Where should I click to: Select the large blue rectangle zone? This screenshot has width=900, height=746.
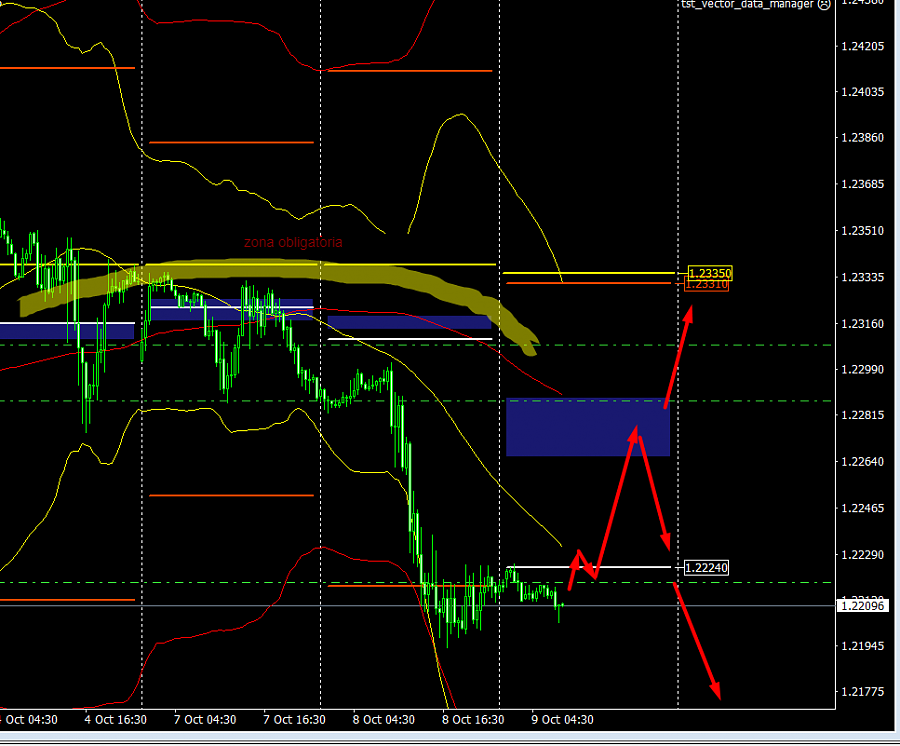587,427
